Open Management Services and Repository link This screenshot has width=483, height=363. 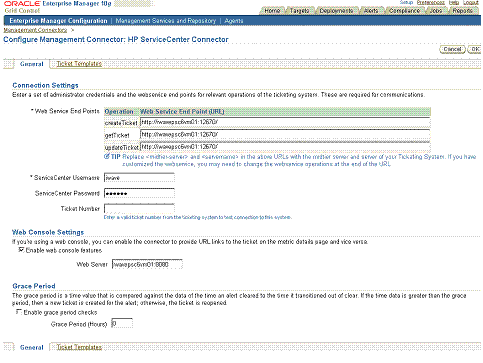pos(166,21)
